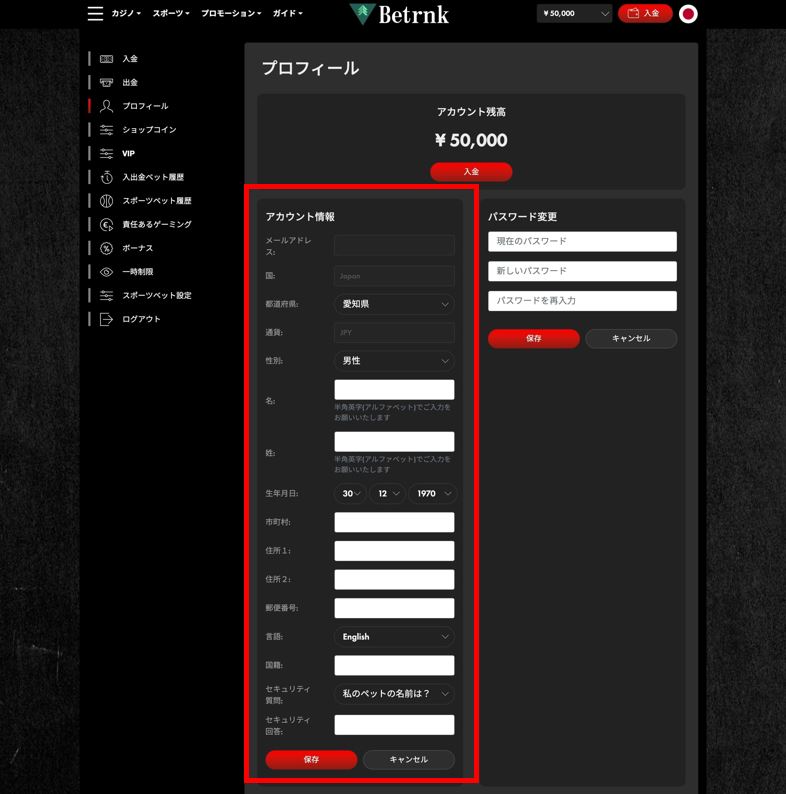Image resolution: width=786 pixels, height=794 pixels.
Task: Open the 言語 dropdown showing English
Action: (394, 637)
